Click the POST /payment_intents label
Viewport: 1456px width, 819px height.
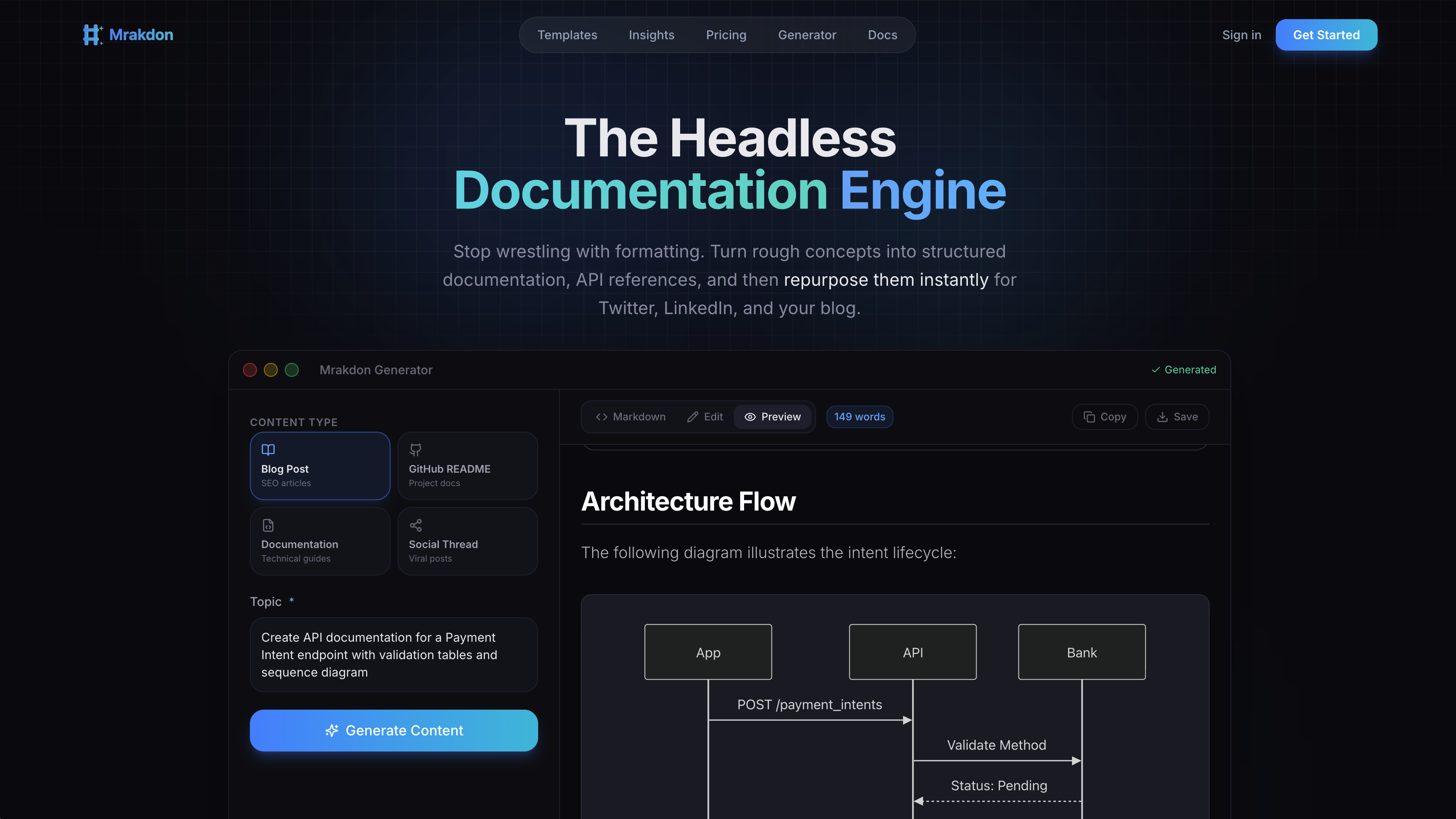click(809, 704)
